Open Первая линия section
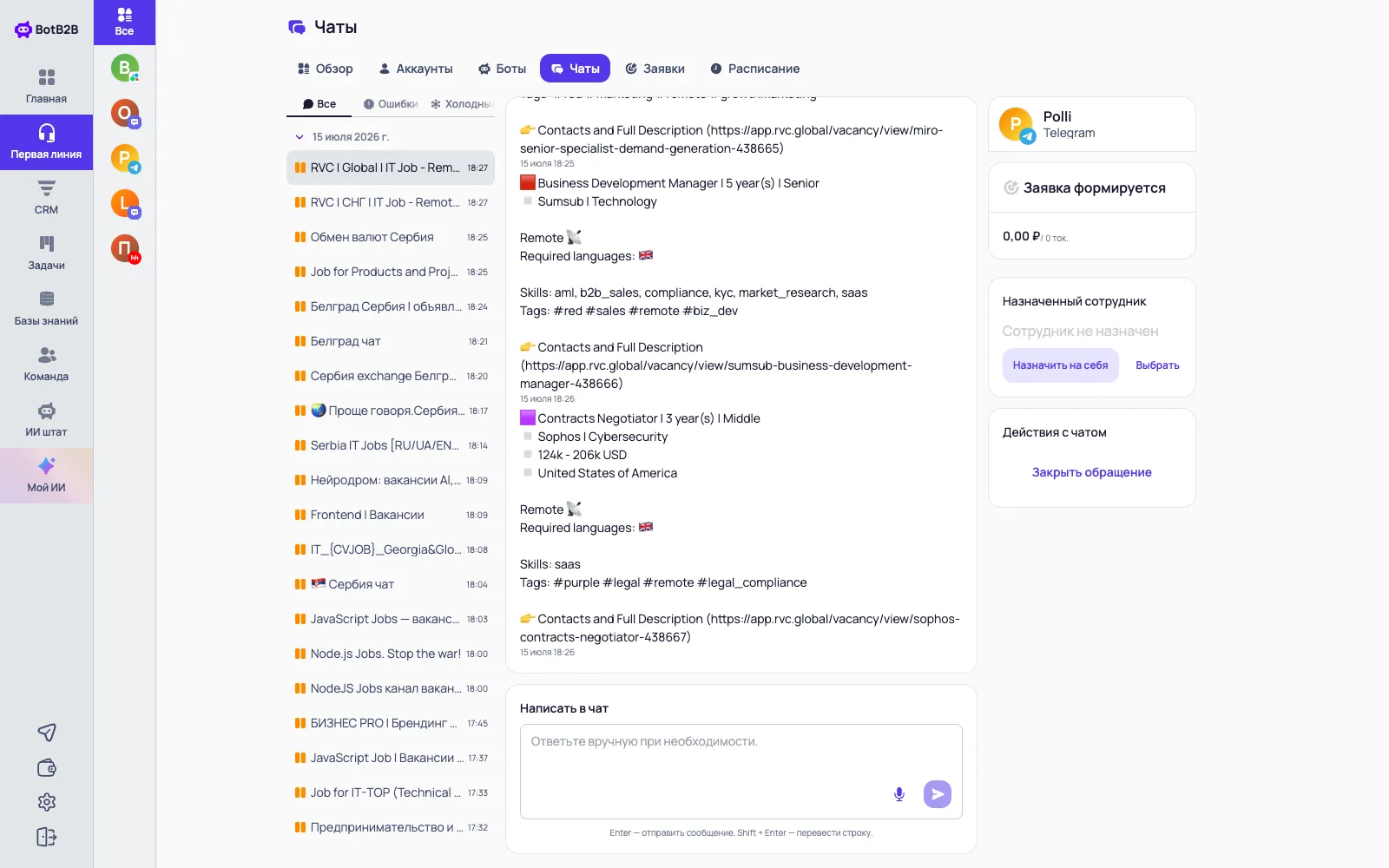The image size is (1389, 868). (x=46, y=142)
